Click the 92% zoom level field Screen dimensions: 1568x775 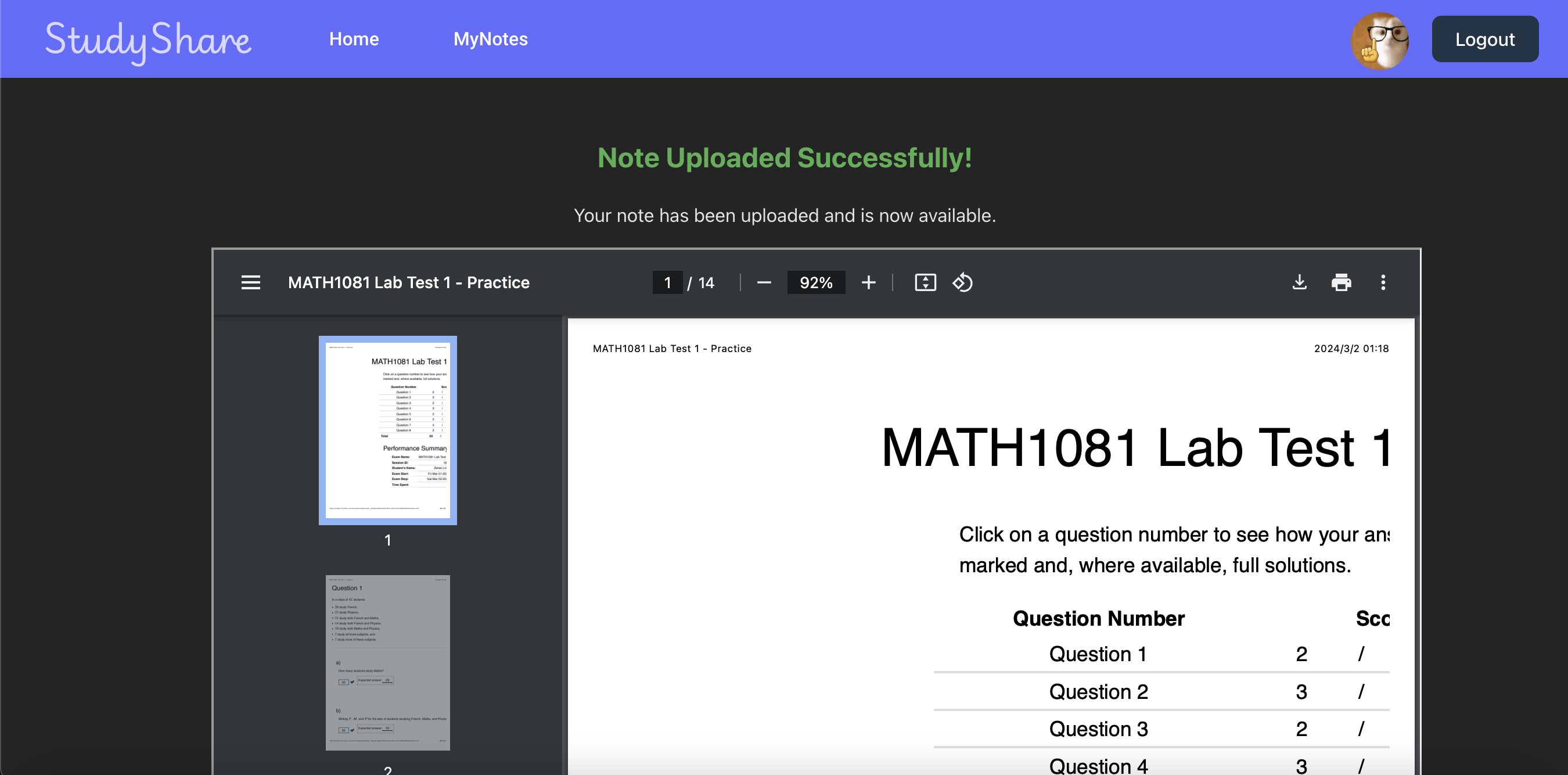tap(816, 282)
